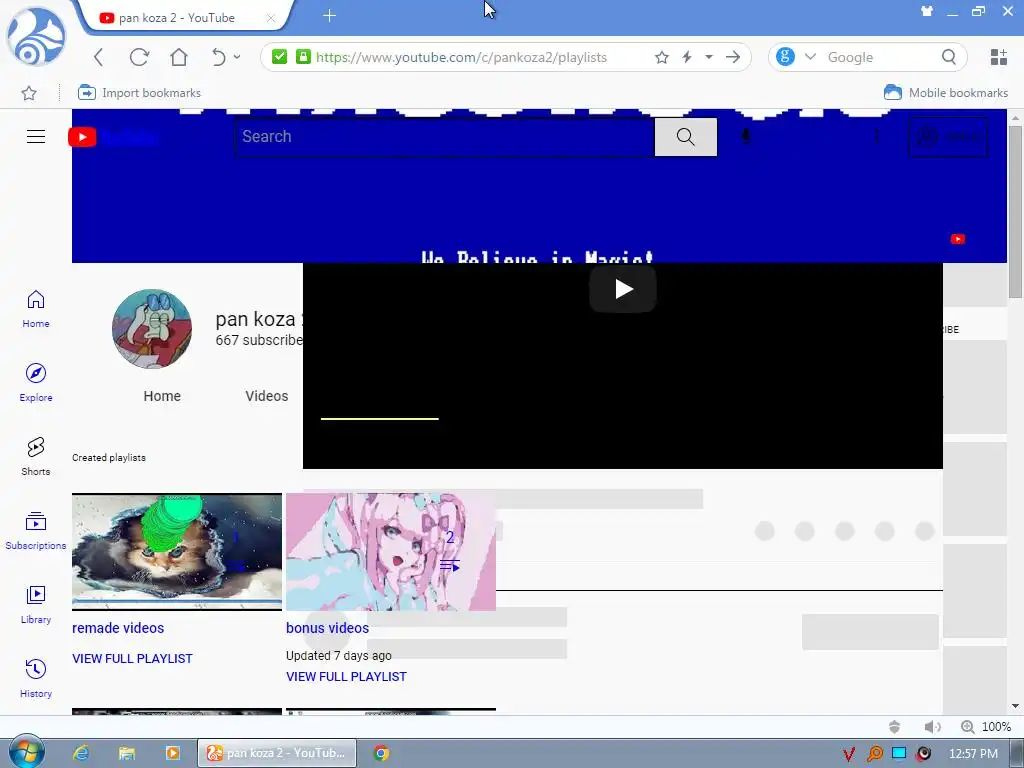Click the go forward arrow in address bar
The height and width of the screenshot is (768, 1024).
(733, 57)
